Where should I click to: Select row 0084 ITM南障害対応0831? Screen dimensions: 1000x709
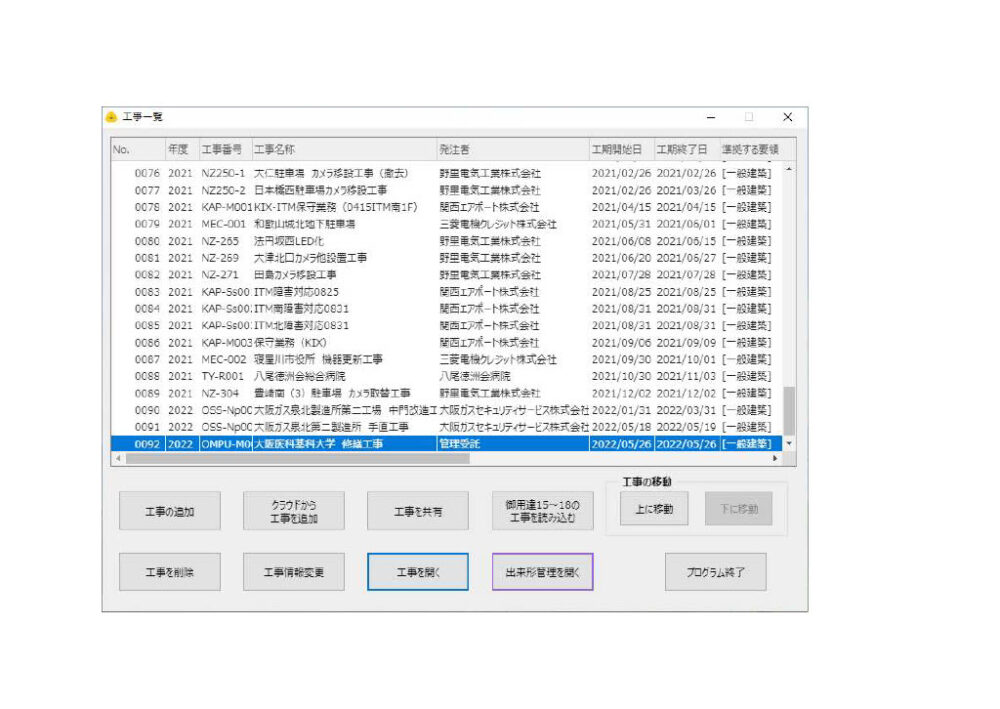click(446, 309)
